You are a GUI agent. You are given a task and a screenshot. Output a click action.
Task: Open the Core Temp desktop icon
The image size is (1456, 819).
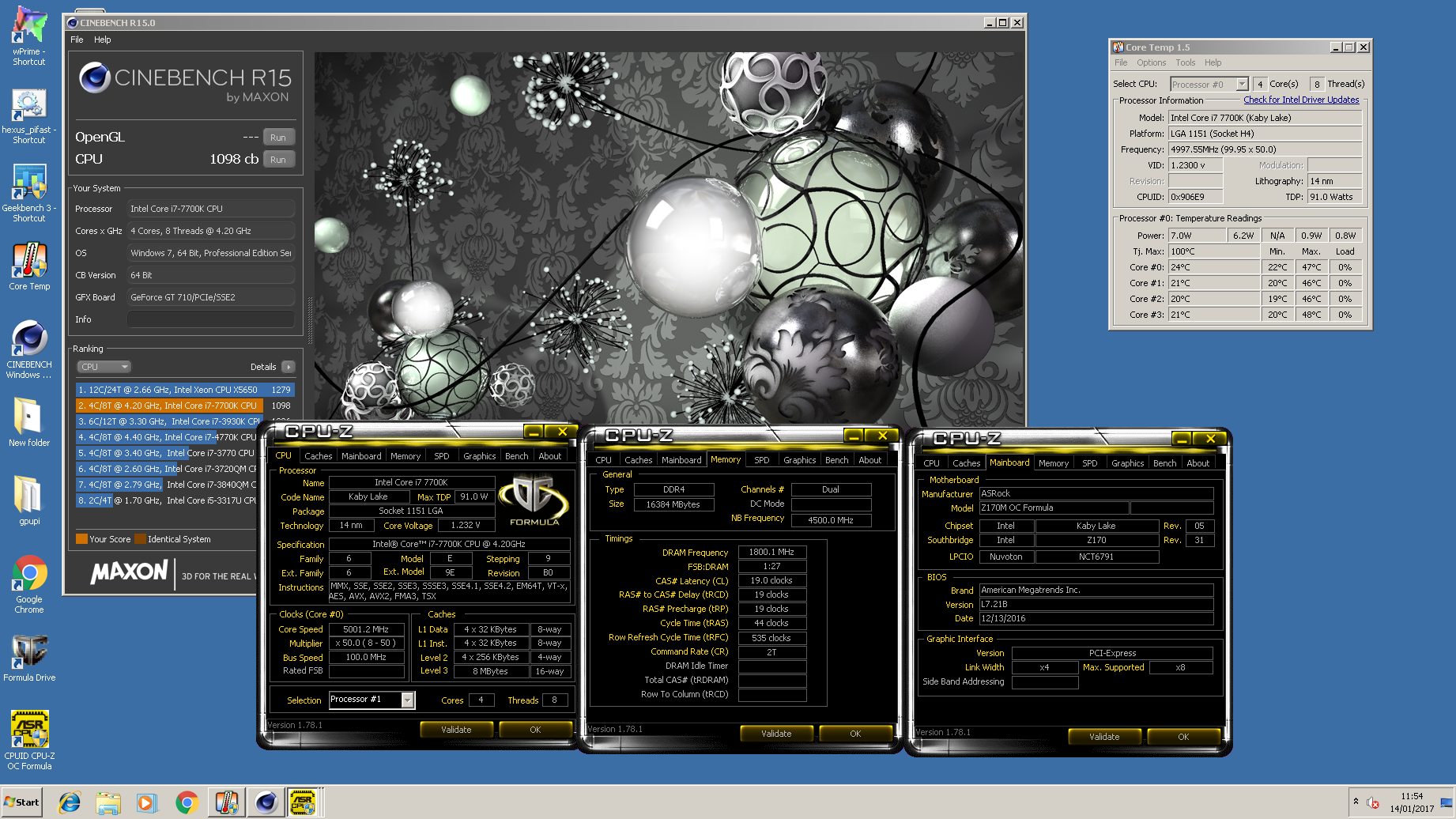pos(29,266)
